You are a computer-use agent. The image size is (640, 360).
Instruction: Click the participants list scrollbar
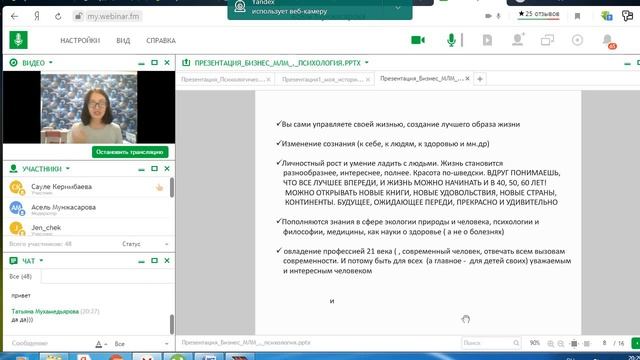click(x=172, y=188)
